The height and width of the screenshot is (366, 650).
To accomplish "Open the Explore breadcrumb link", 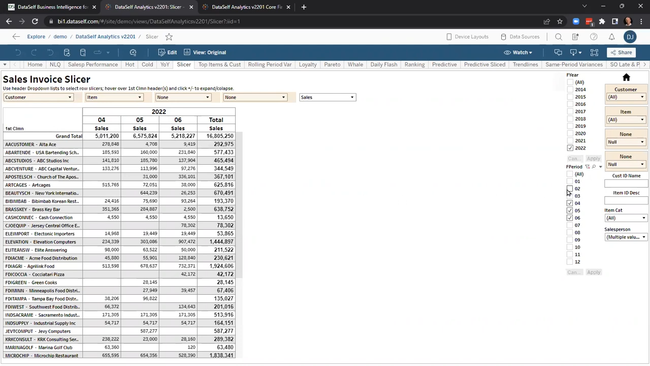I will pyautogui.click(x=36, y=37).
